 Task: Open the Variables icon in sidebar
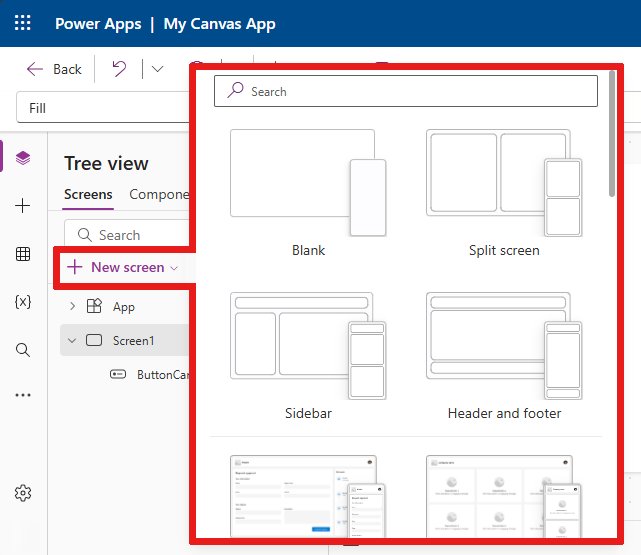click(23, 301)
